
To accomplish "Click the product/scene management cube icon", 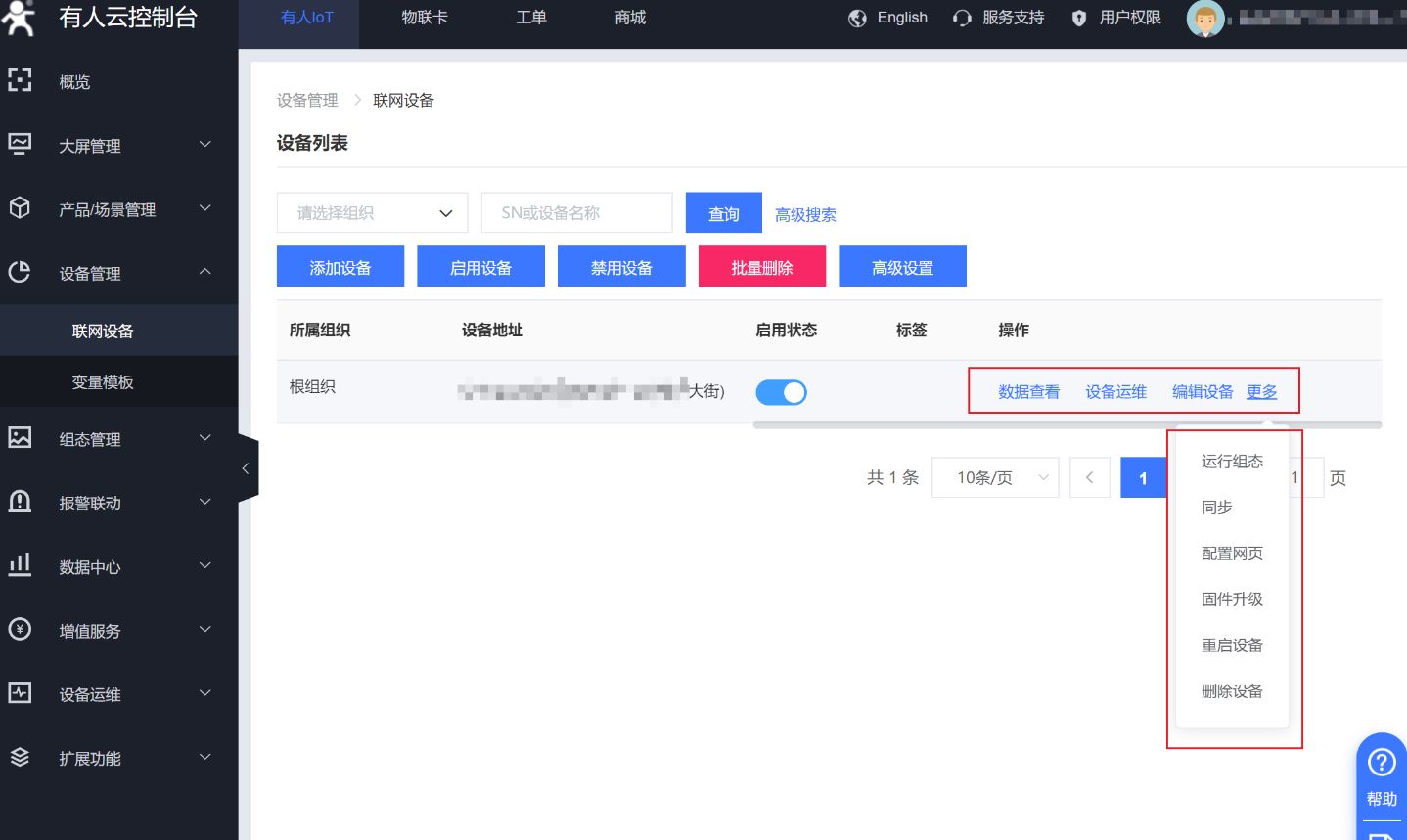I will point(20,207).
